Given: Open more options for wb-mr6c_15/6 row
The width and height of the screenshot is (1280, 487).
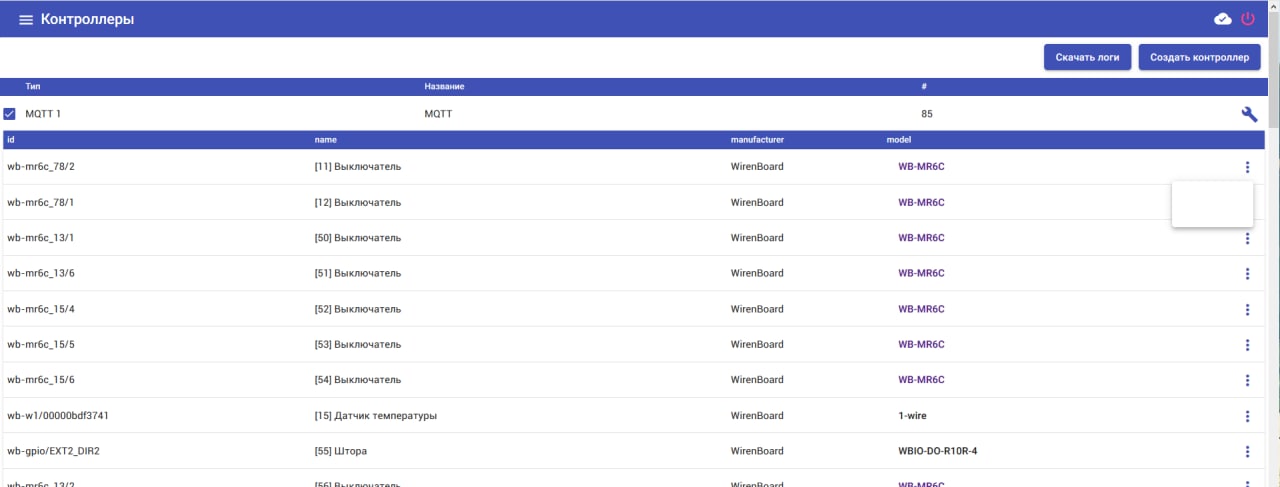Looking at the screenshot, I should 1247,380.
